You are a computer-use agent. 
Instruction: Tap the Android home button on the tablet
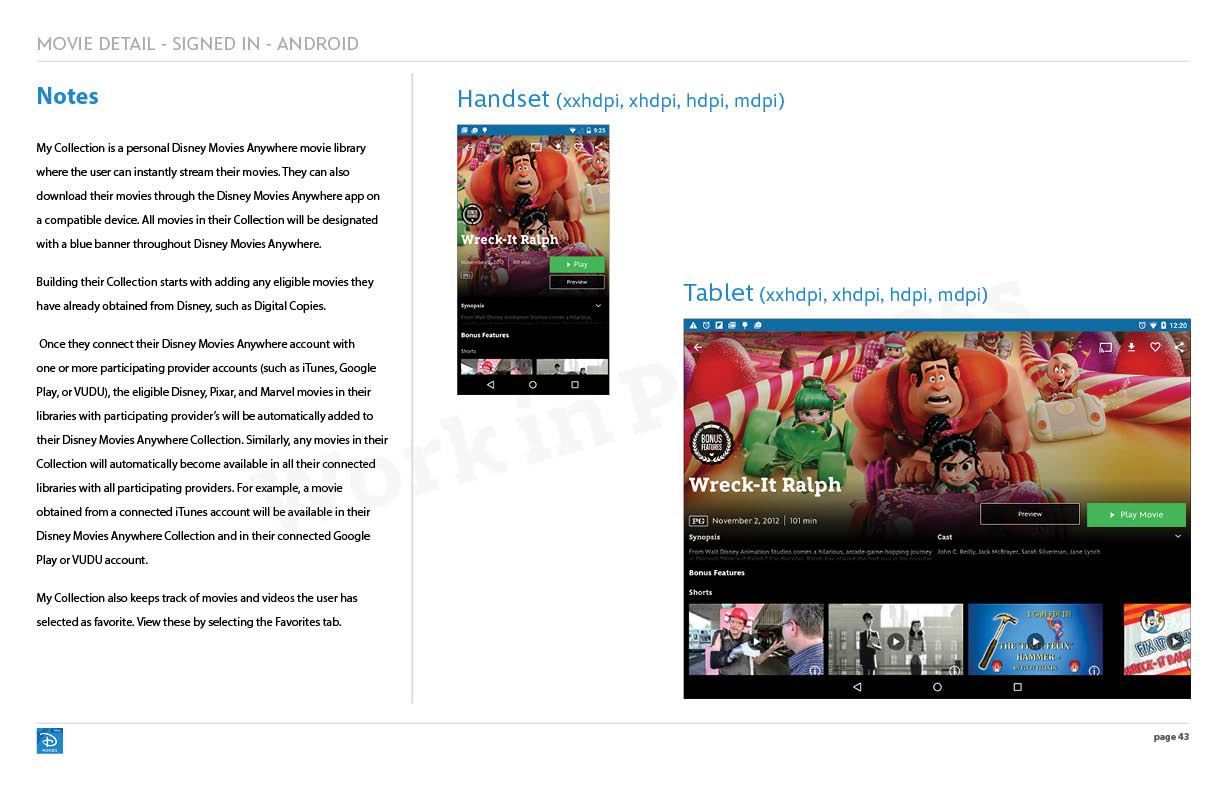point(937,688)
